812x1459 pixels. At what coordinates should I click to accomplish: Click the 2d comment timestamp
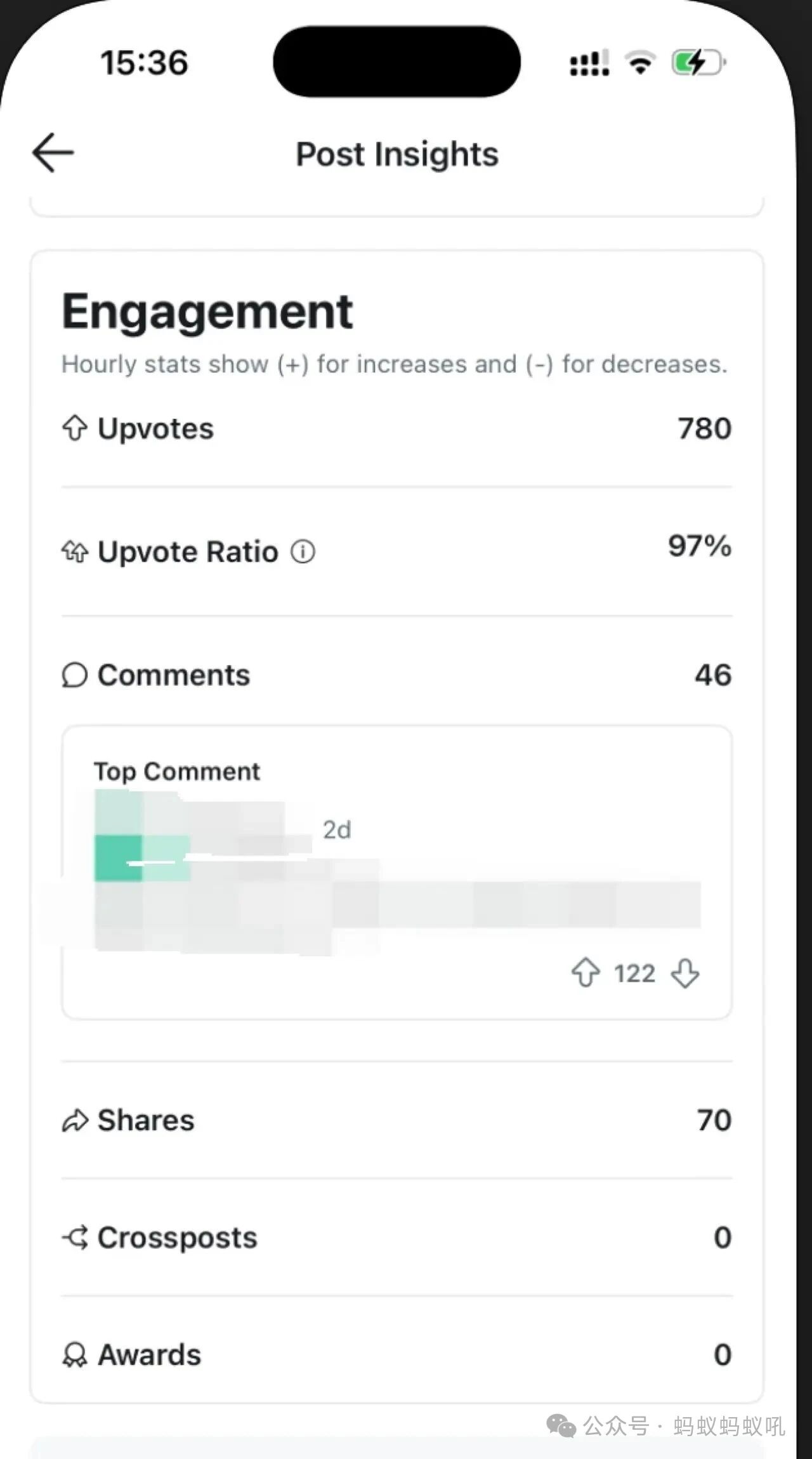[337, 829]
